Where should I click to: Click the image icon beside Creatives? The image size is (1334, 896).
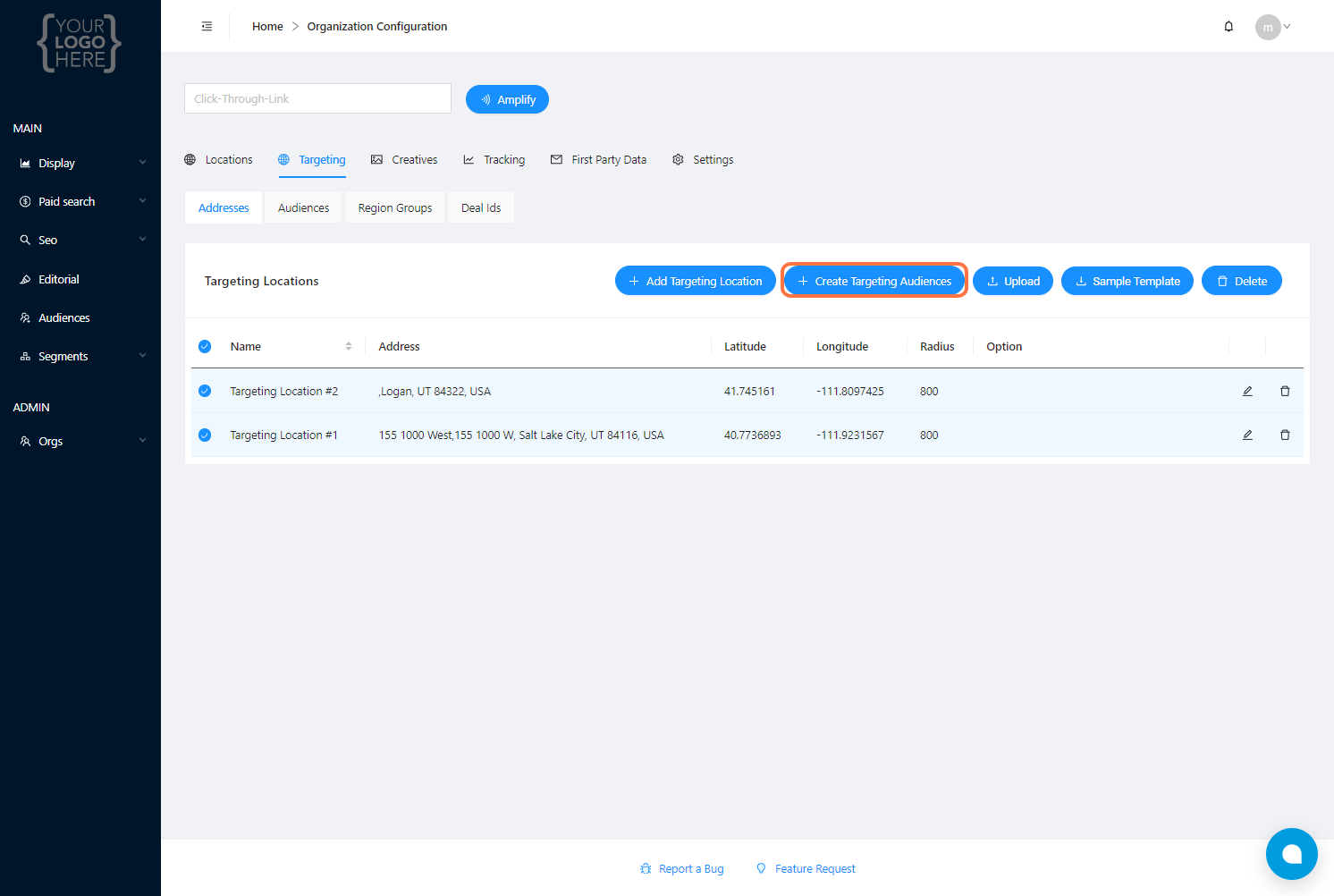376,160
